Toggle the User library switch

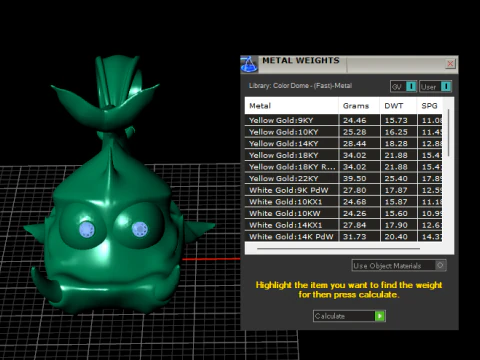(x=435, y=87)
